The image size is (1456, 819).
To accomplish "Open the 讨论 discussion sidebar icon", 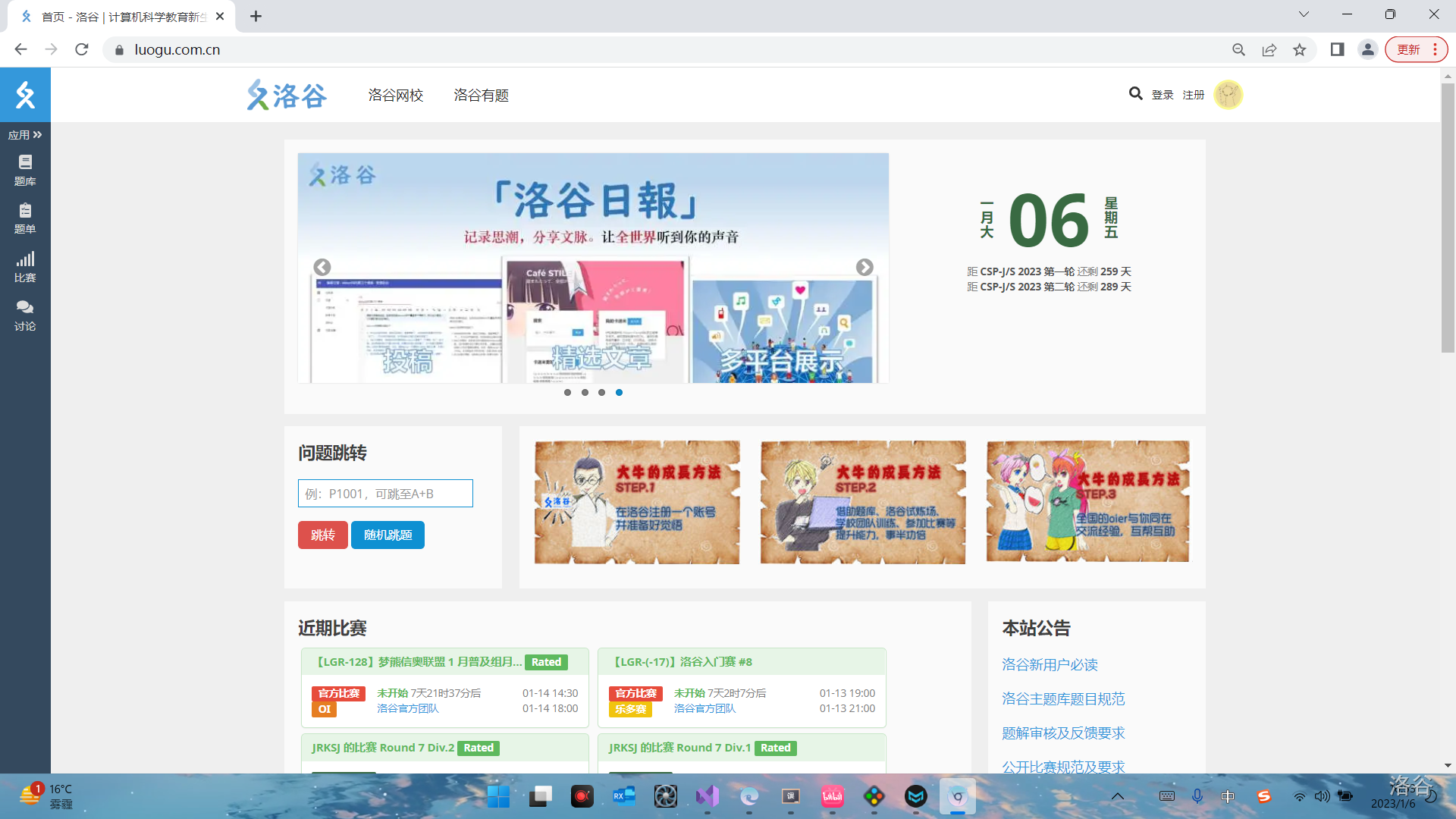I will click(x=25, y=315).
